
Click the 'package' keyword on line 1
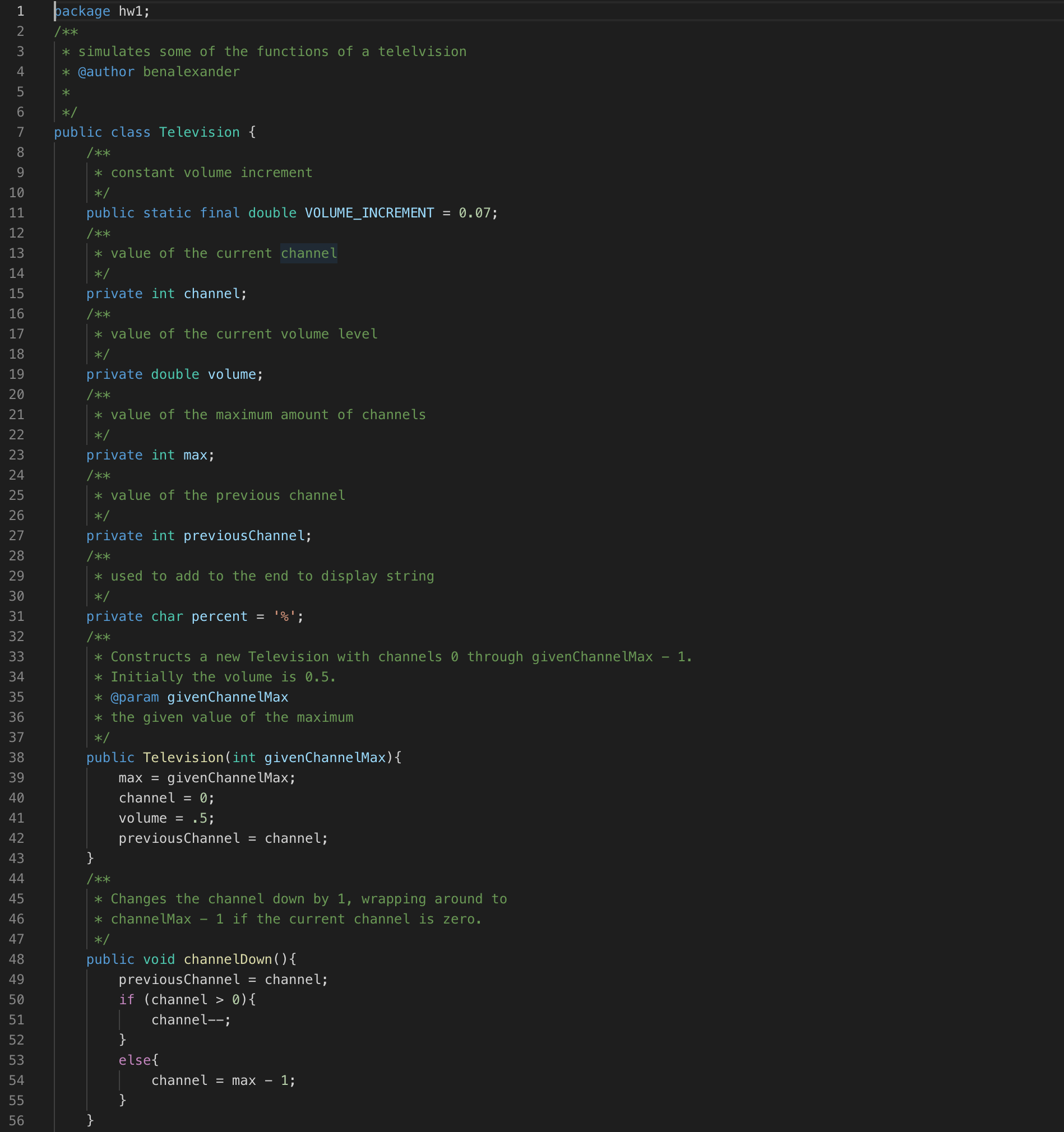82,11
